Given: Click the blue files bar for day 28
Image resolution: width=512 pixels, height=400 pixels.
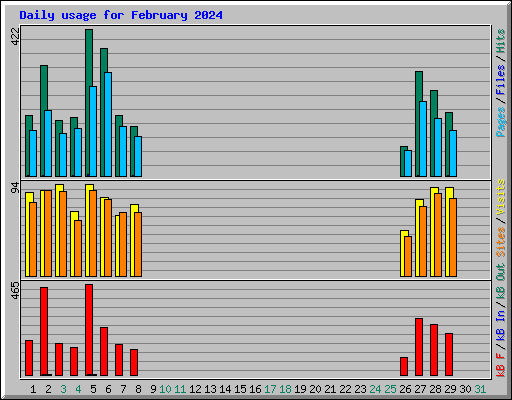Looking at the screenshot, I should [438, 147].
